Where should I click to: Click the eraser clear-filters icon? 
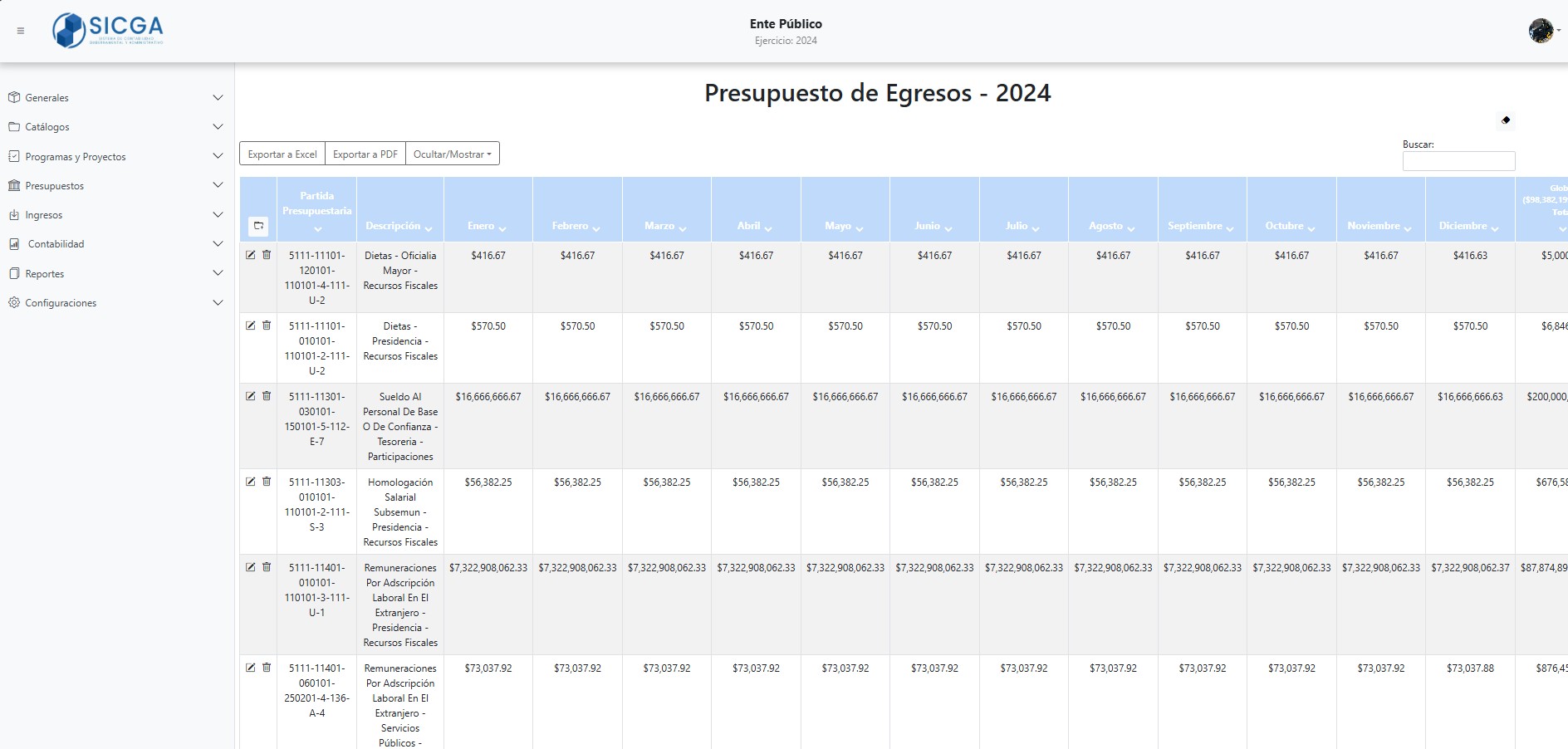[1506, 120]
